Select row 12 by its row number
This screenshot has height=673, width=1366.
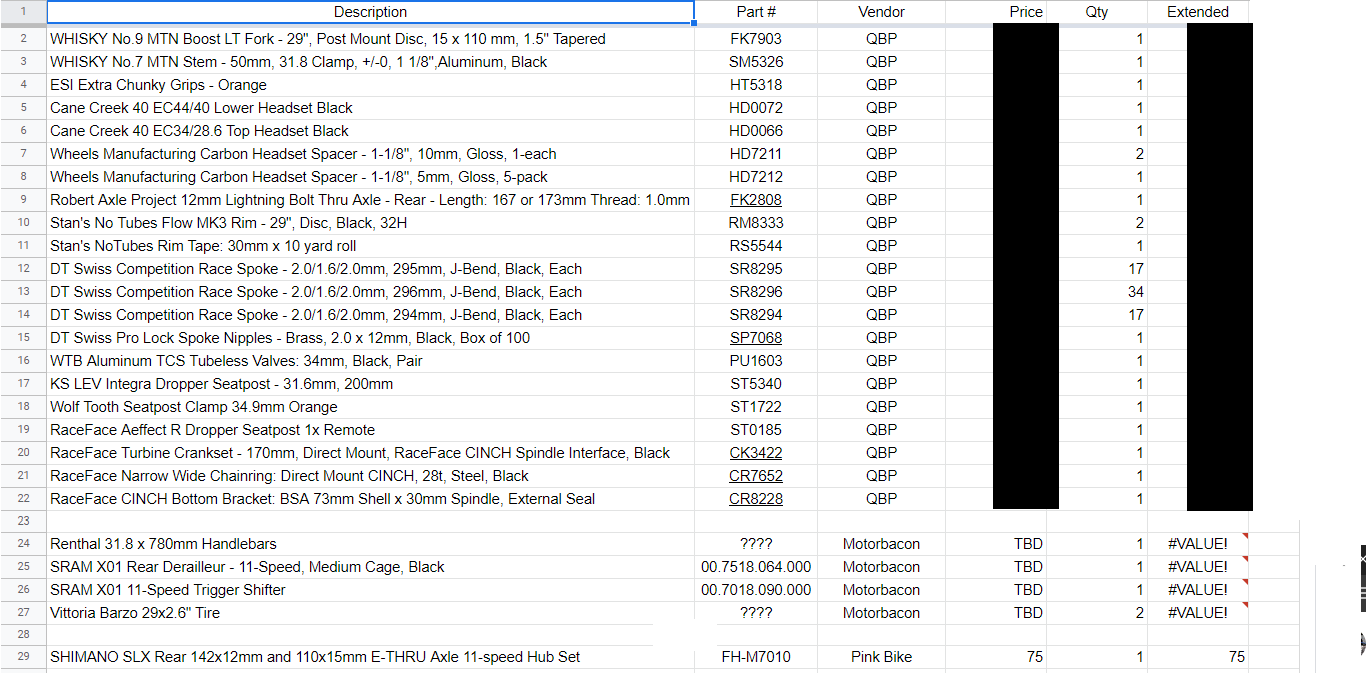(24, 269)
